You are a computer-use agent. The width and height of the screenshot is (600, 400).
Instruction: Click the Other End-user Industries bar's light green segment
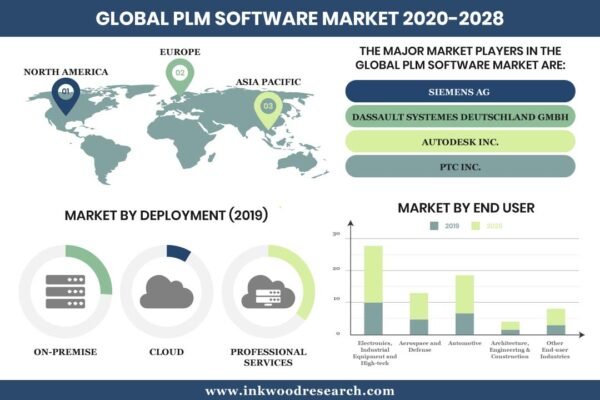point(556,317)
